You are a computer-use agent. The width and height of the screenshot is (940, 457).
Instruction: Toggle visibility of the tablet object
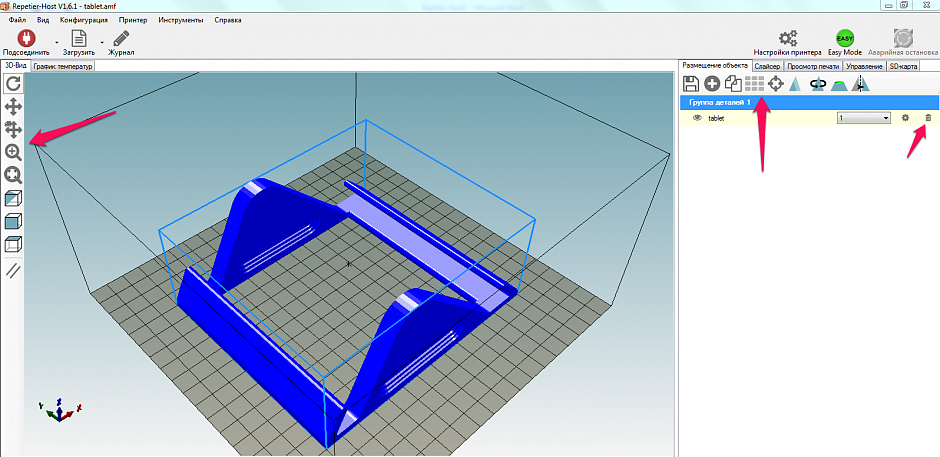tap(697, 118)
